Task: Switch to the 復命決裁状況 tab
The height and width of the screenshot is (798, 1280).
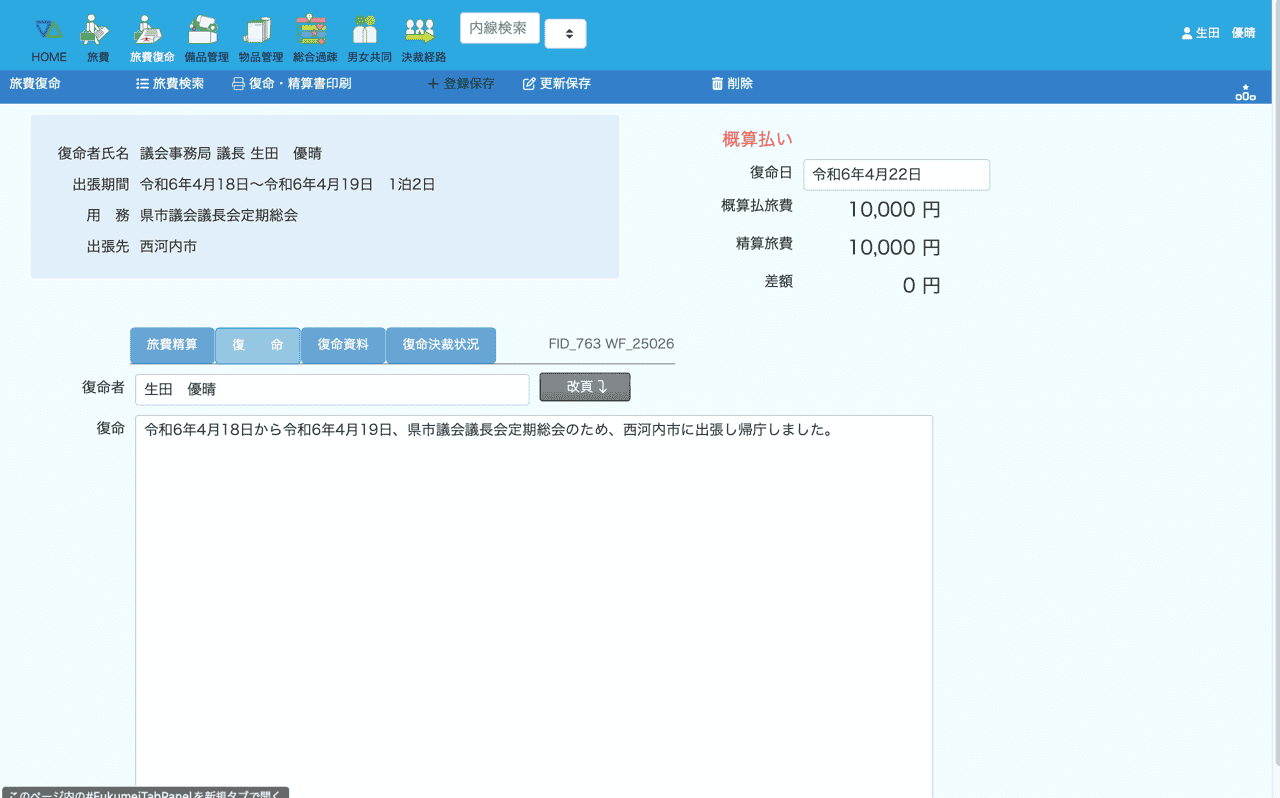Action: tap(440, 345)
